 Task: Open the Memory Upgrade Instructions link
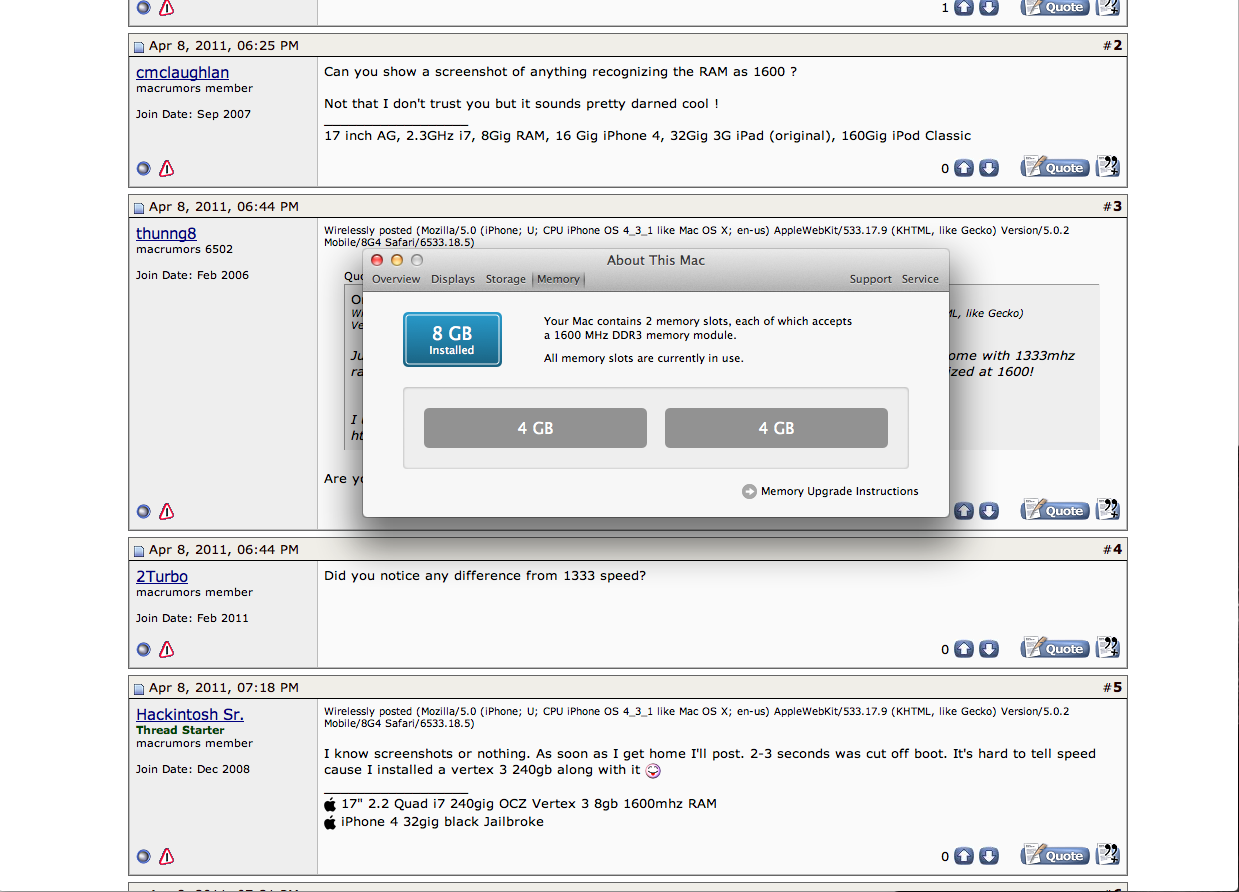(839, 491)
